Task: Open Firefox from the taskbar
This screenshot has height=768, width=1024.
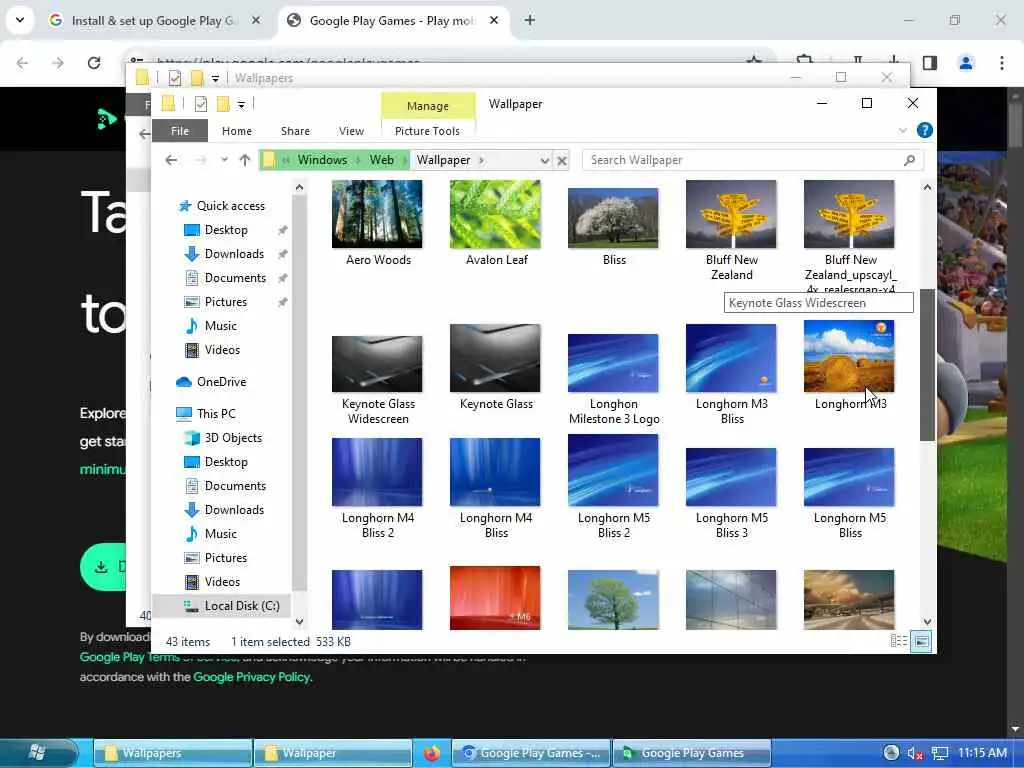Action: 432,753
